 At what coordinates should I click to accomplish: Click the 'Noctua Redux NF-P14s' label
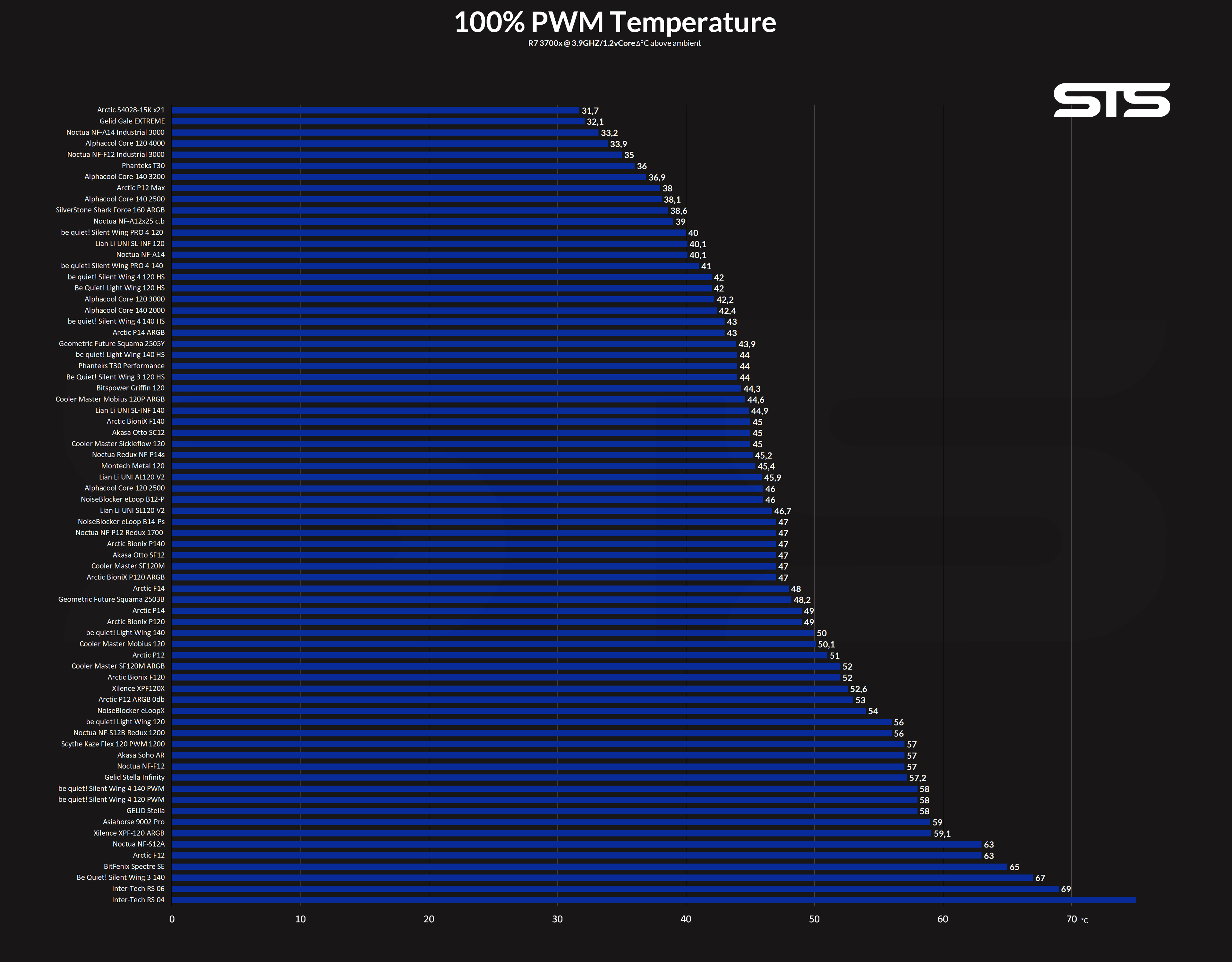tap(129, 455)
